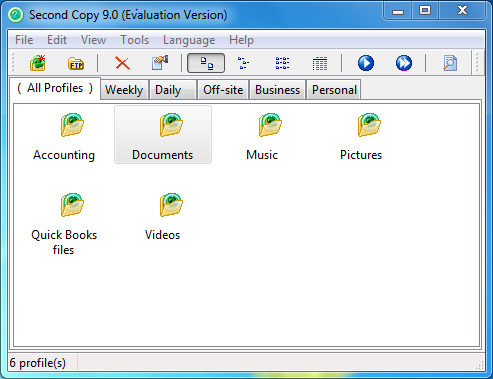
Task: Open the Language menu
Action: [x=189, y=40]
